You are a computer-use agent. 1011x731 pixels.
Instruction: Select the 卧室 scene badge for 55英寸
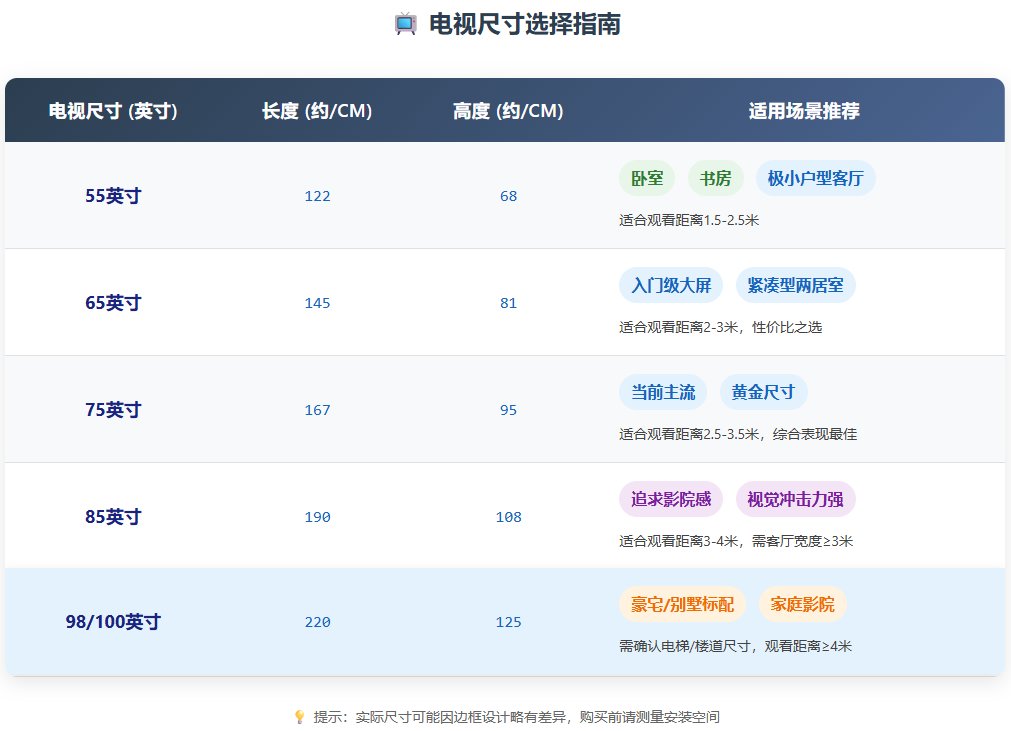click(646, 177)
